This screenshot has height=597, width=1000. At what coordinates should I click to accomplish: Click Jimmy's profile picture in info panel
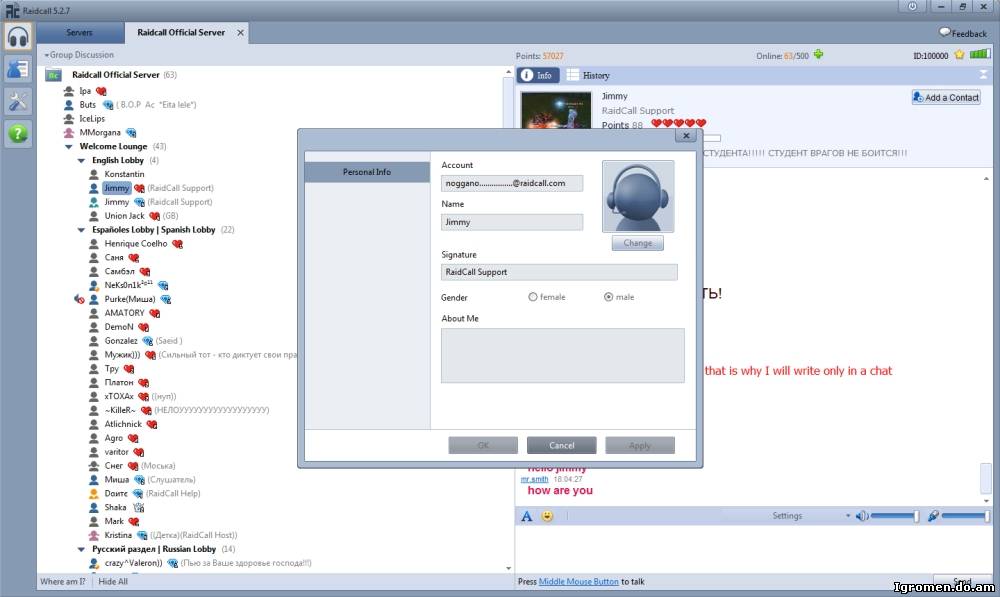[x=556, y=110]
